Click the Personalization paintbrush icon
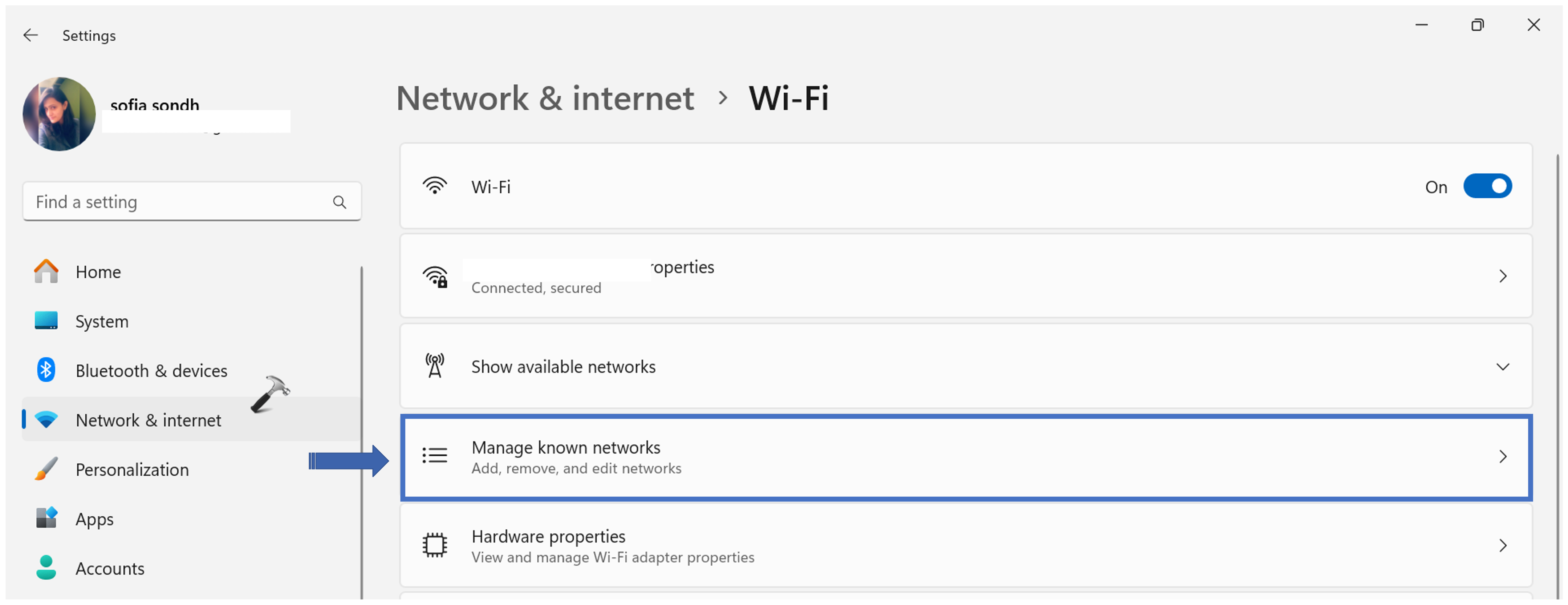 [x=46, y=469]
